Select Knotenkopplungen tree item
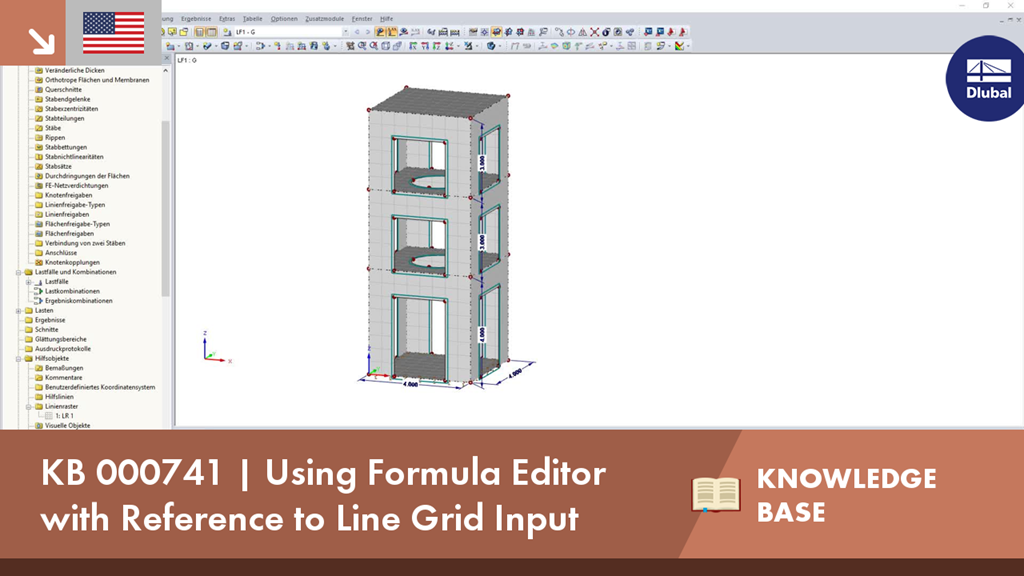The width and height of the screenshot is (1024, 576). point(72,263)
